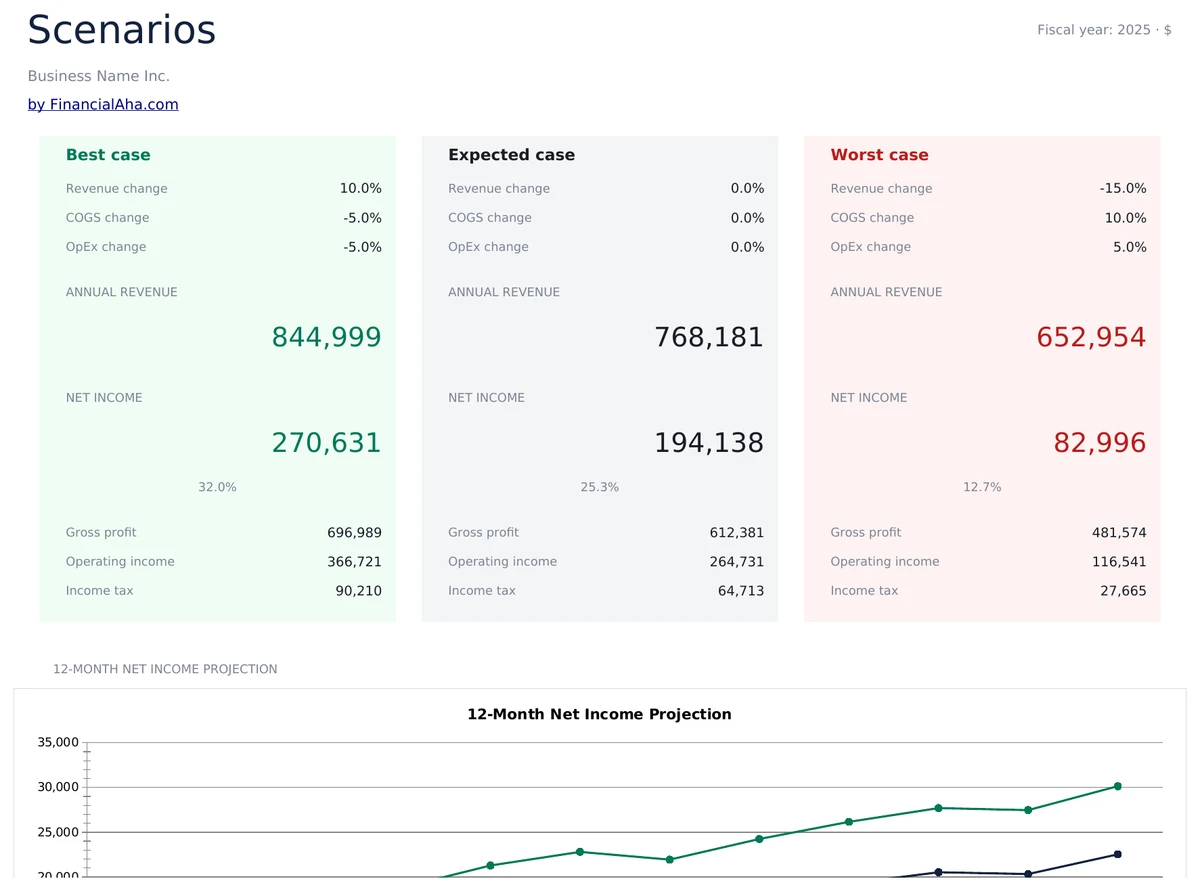1200x891 pixels.
Task: Click Best case revenue change value 10.0%
Action: coord(360,188)
